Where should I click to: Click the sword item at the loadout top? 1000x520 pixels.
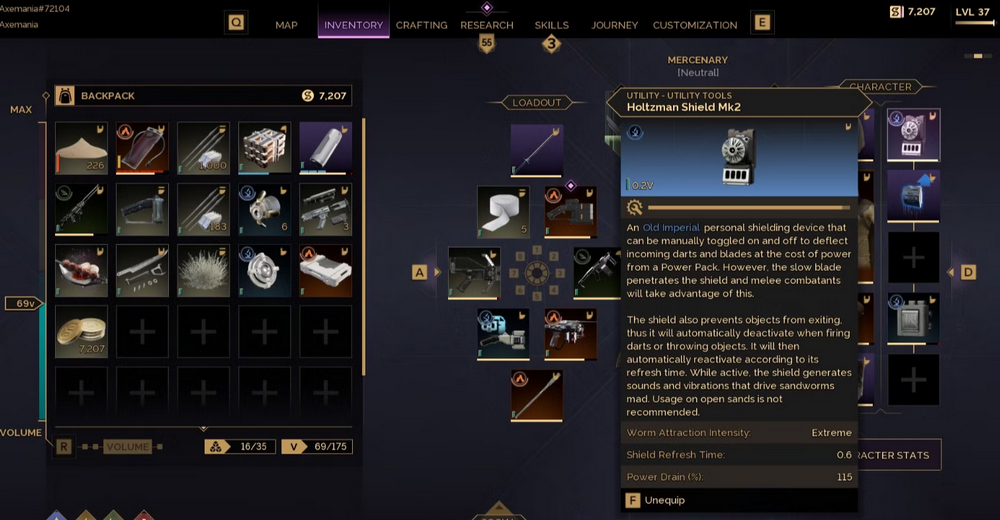536,151
